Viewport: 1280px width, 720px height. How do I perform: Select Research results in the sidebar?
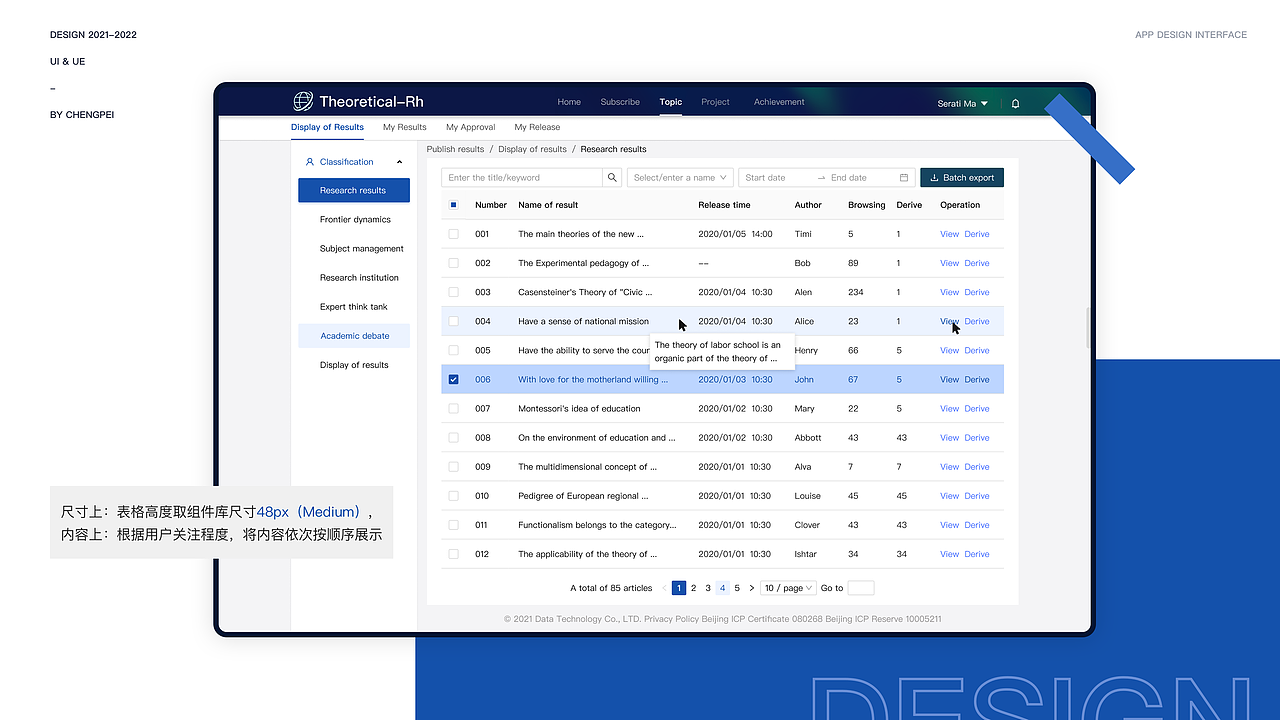tap(354, 190)
